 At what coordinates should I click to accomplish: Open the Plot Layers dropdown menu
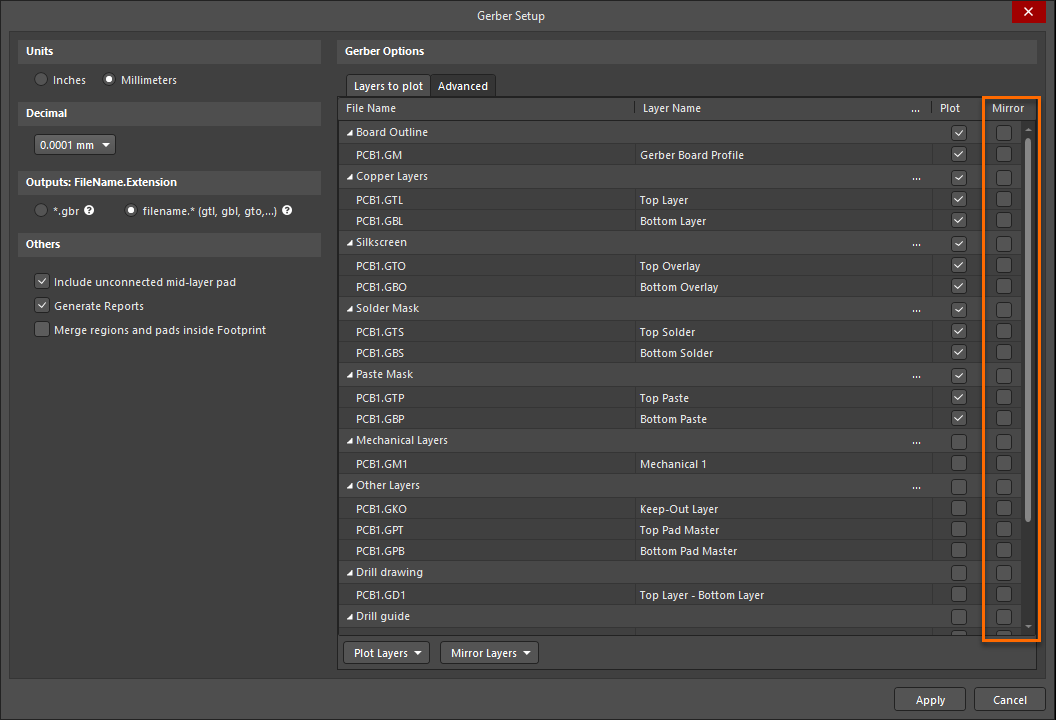click(x=386, y=653)
